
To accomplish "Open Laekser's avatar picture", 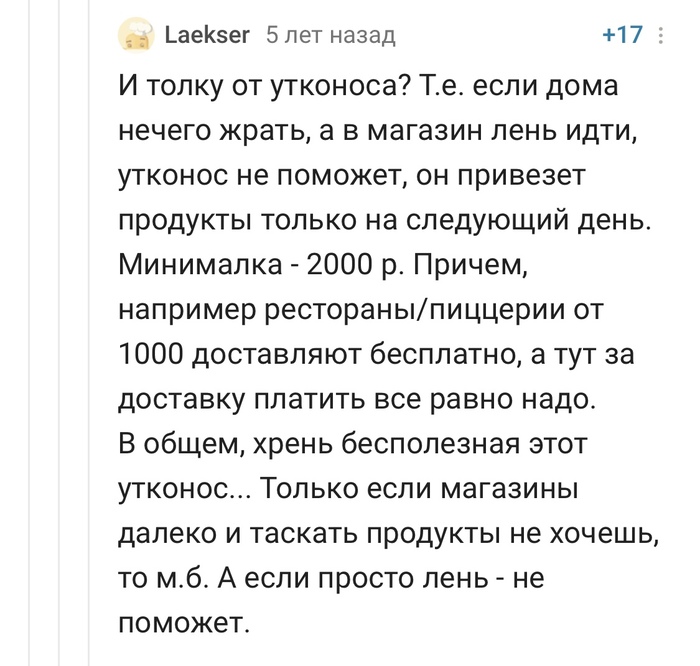I will coord(135,36).
